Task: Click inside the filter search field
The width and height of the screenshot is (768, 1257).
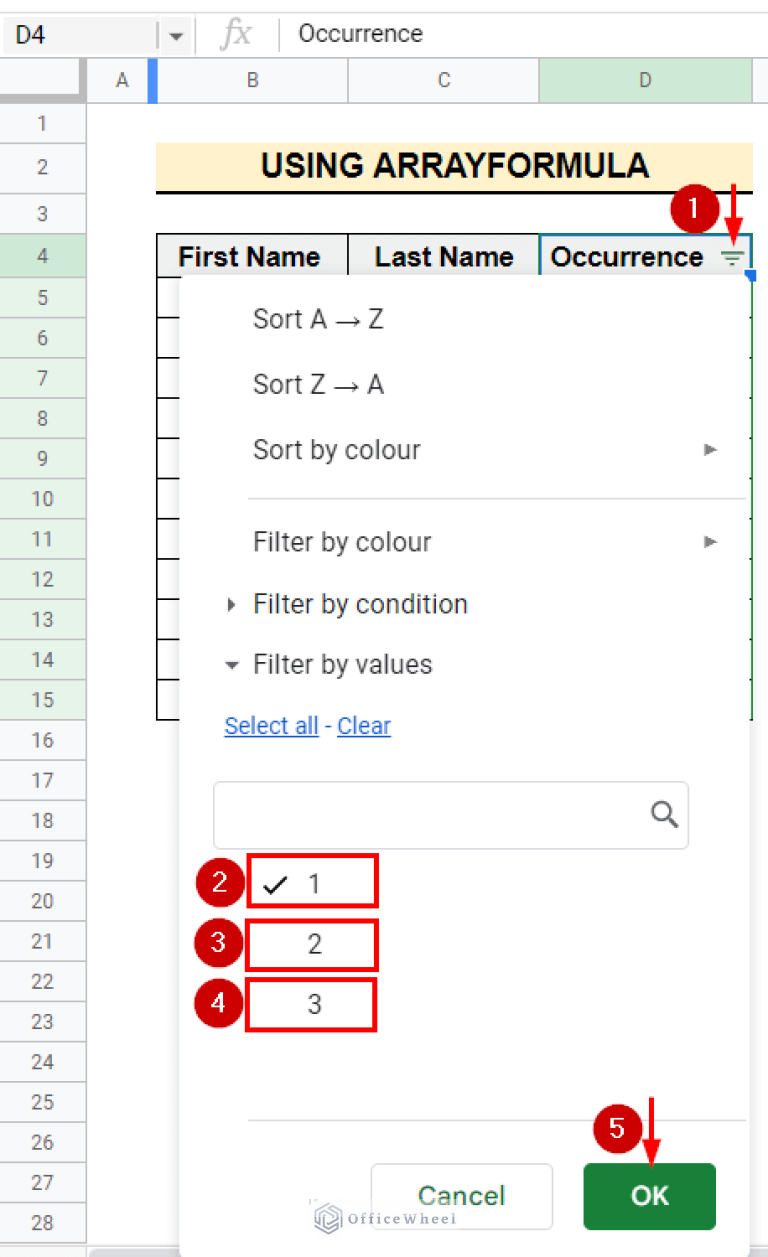Action: 420,814
